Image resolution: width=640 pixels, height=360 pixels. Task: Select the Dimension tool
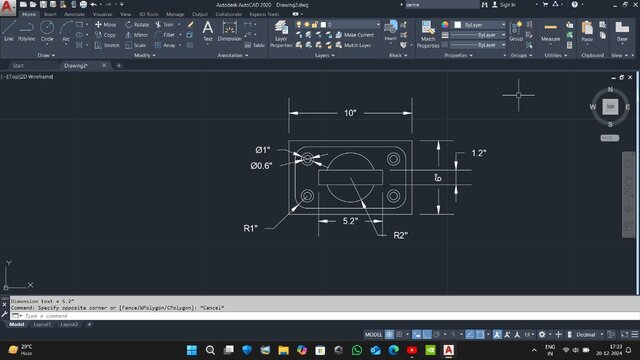[229, 31]
